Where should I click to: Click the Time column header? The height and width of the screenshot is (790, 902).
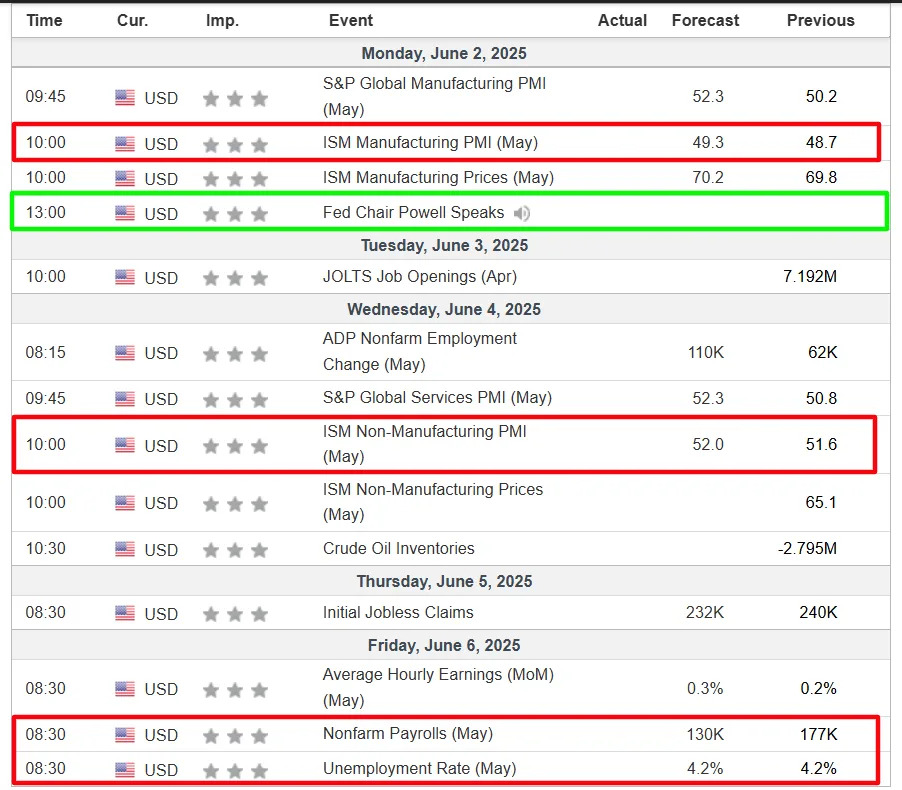point(44,21)
